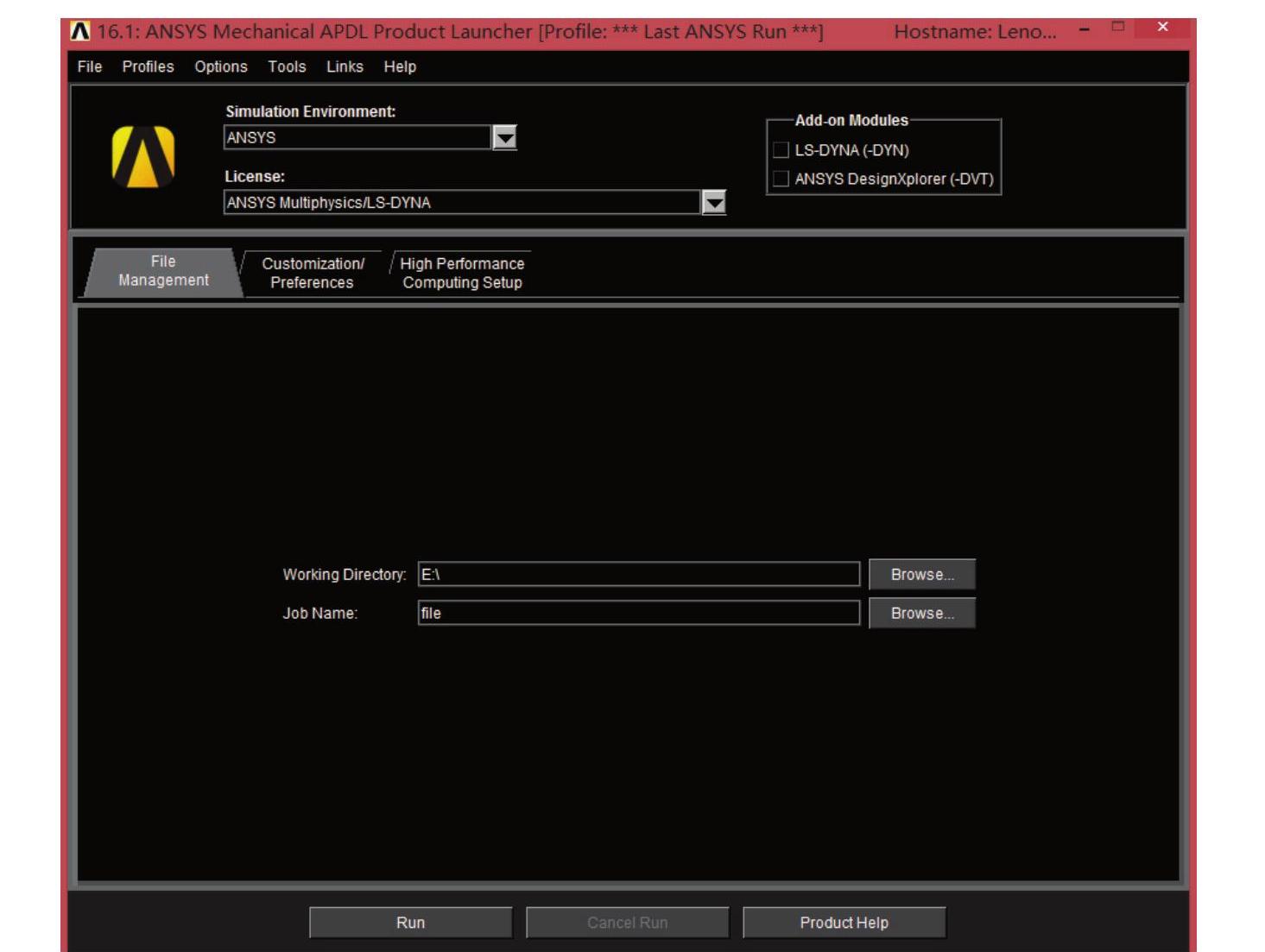Expand the Simulation Environment dropdown arrow

[x=504, y=138]
